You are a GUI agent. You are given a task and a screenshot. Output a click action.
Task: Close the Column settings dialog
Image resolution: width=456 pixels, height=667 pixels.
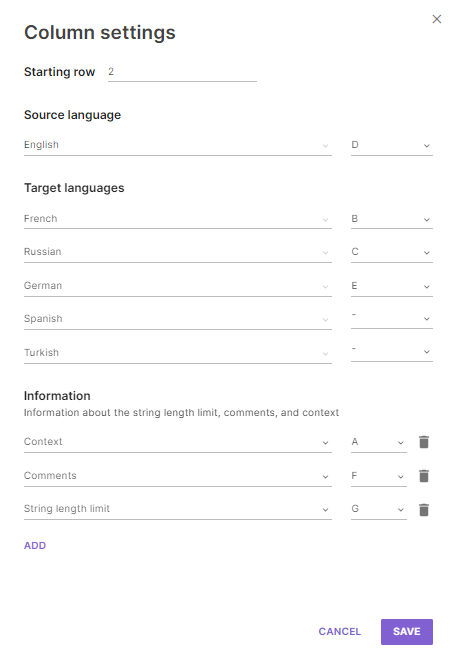click(x=436, y=19)
